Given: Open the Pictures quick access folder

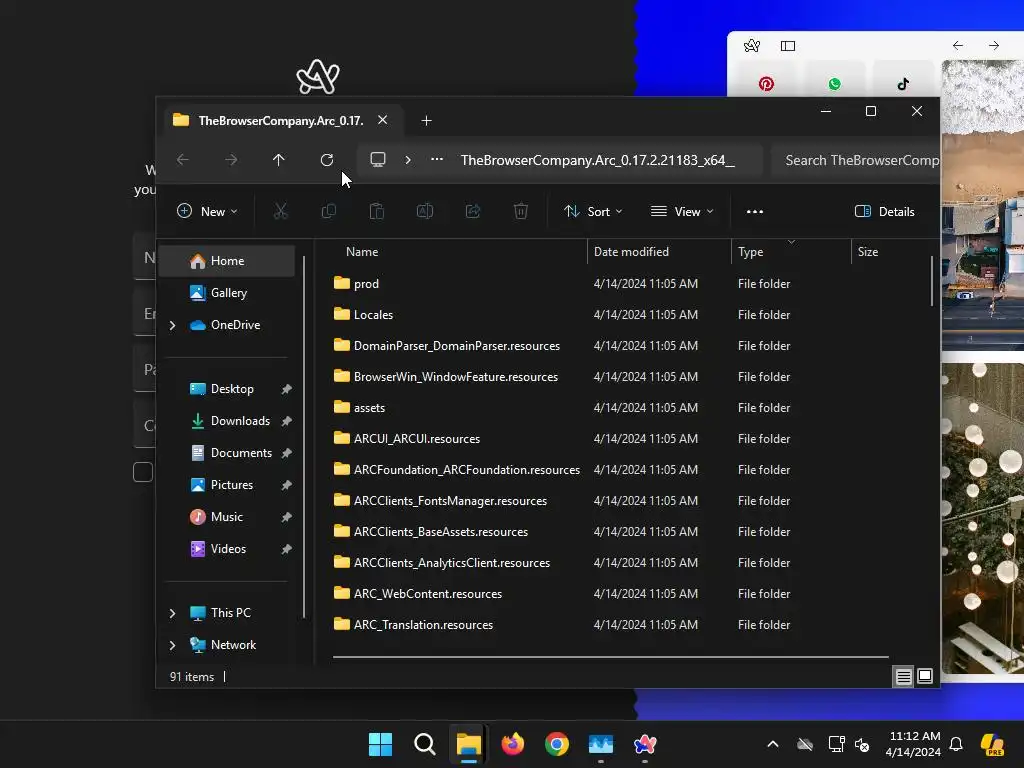Looking at the screenshot, I should 232,485.
